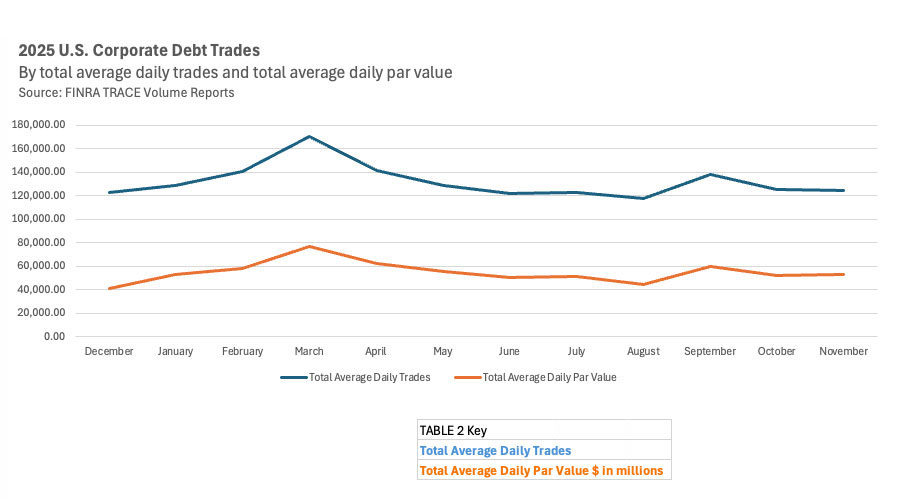
Task: Click the chart title "2025 U.S. Corporate Debt Trades"
Action: point(132,50)
